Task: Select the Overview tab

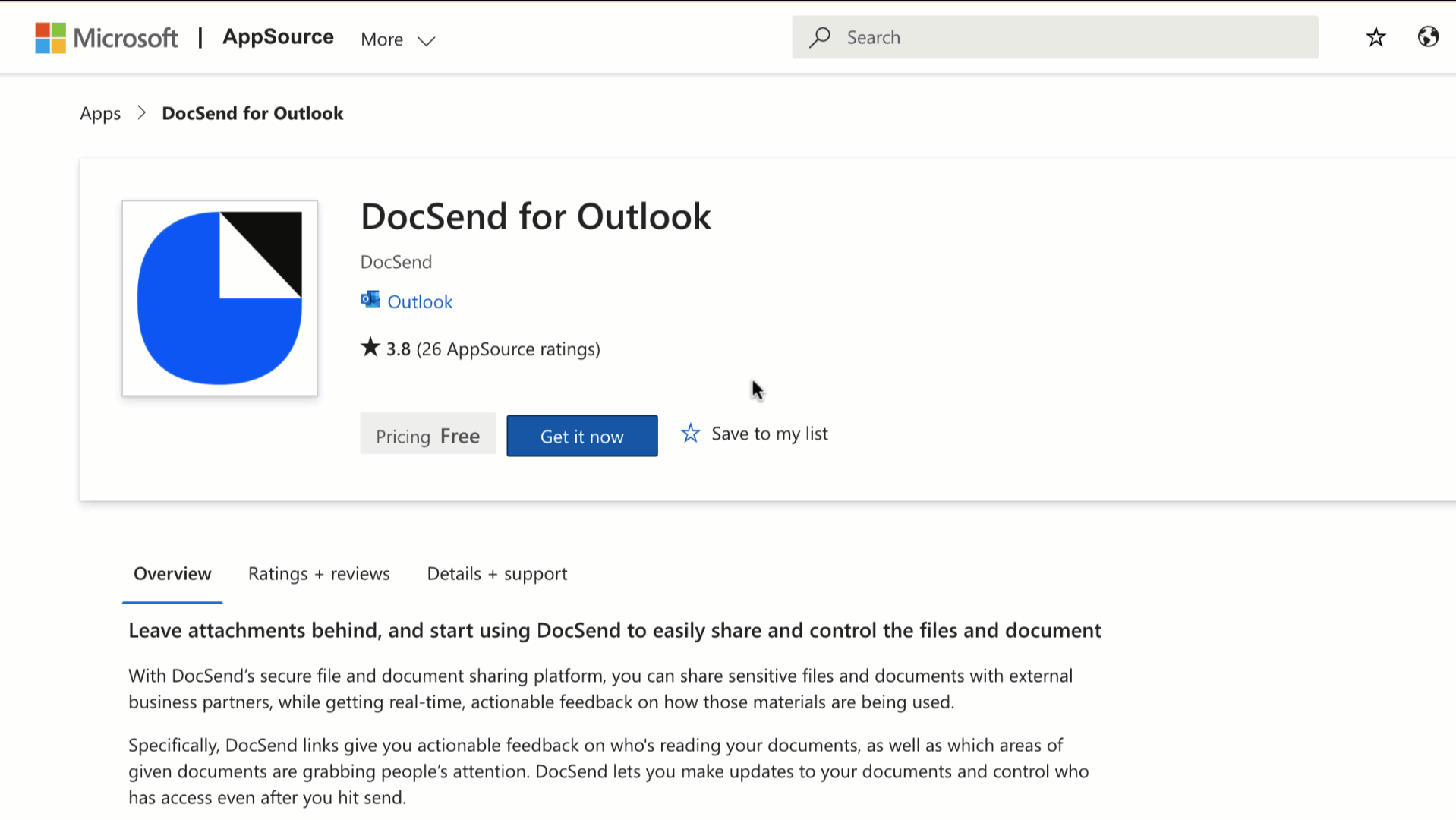Action: click(x=172, y=574)
